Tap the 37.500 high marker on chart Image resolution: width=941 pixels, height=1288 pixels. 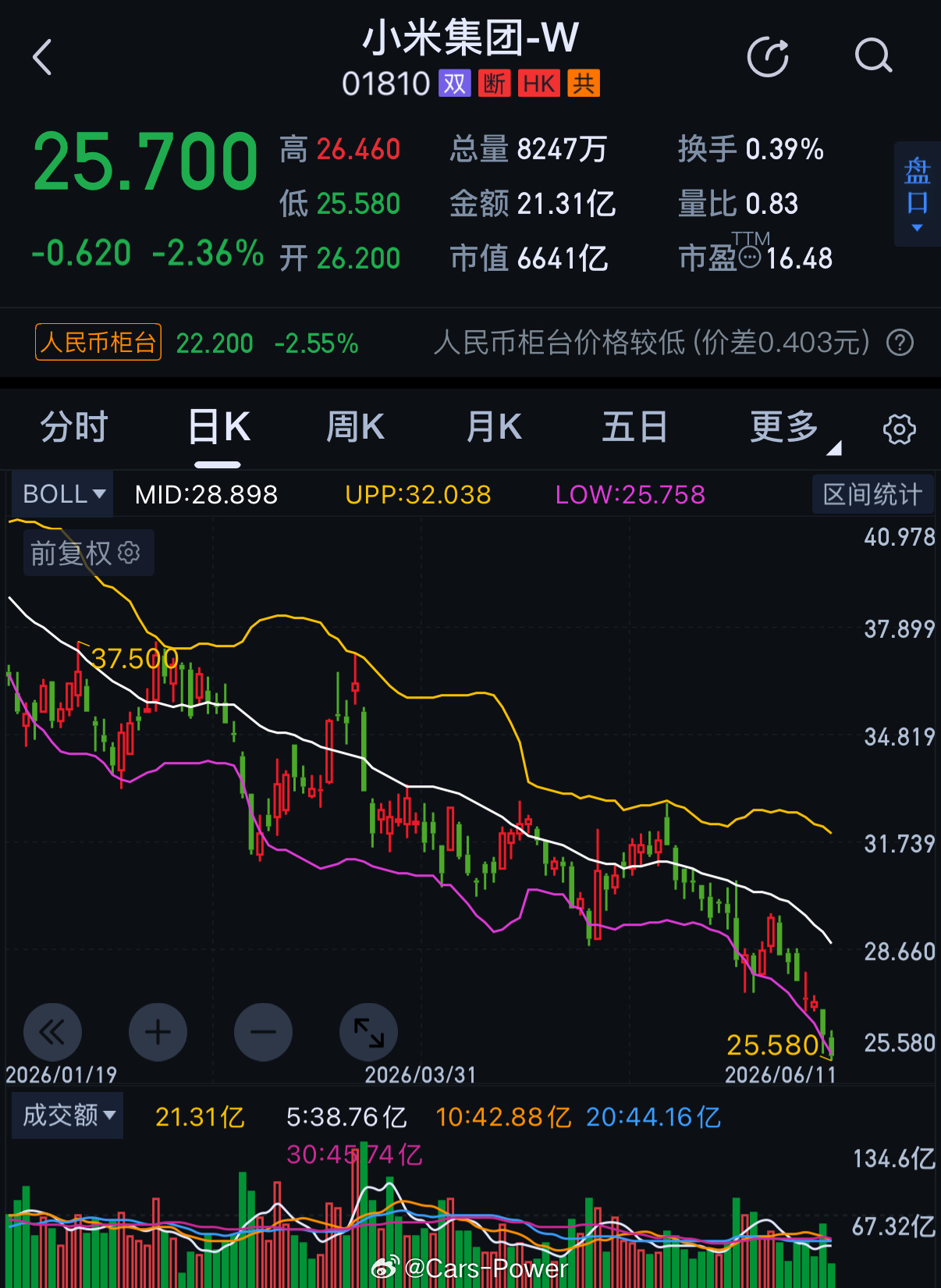(135, 659)
